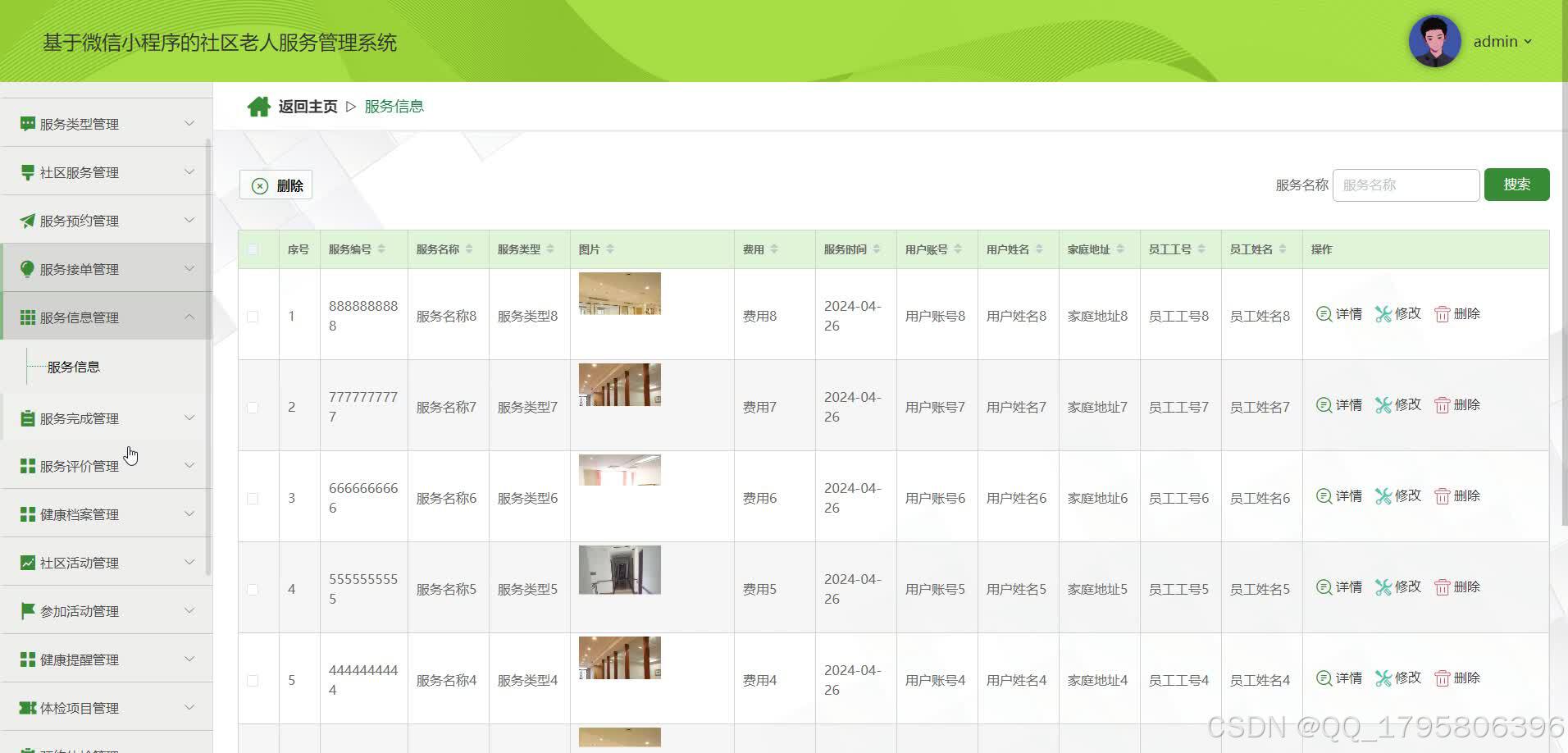Collapse the 服务信息管理 chevron
The height and width of the screenshot is (753, 1568).
pos(189,317)
